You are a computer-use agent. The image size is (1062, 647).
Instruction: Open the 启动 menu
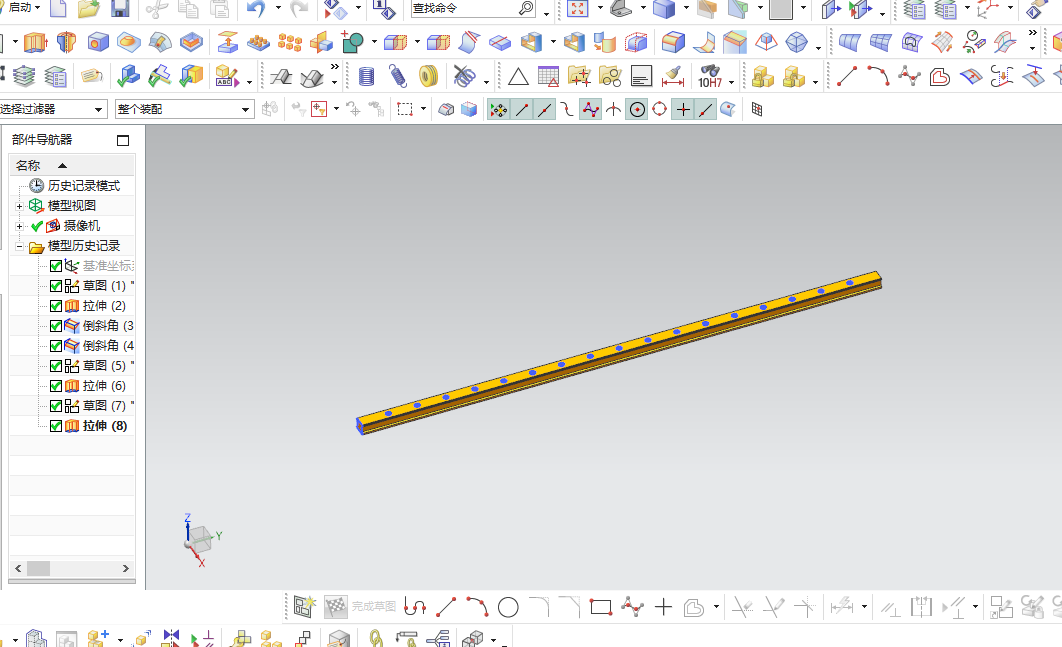click(x=23, y=7)
